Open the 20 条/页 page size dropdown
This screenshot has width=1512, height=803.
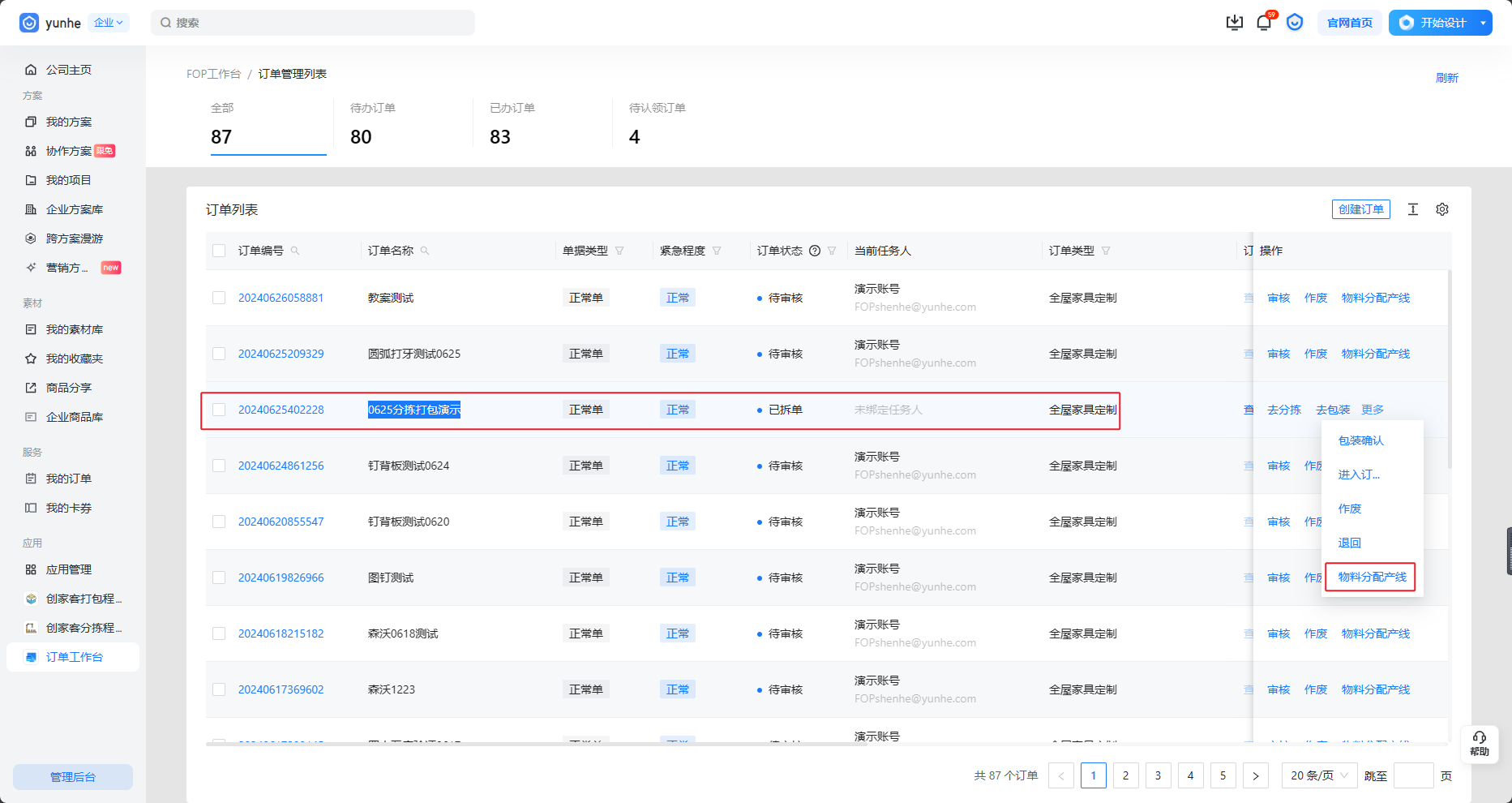click(1319, 775)
